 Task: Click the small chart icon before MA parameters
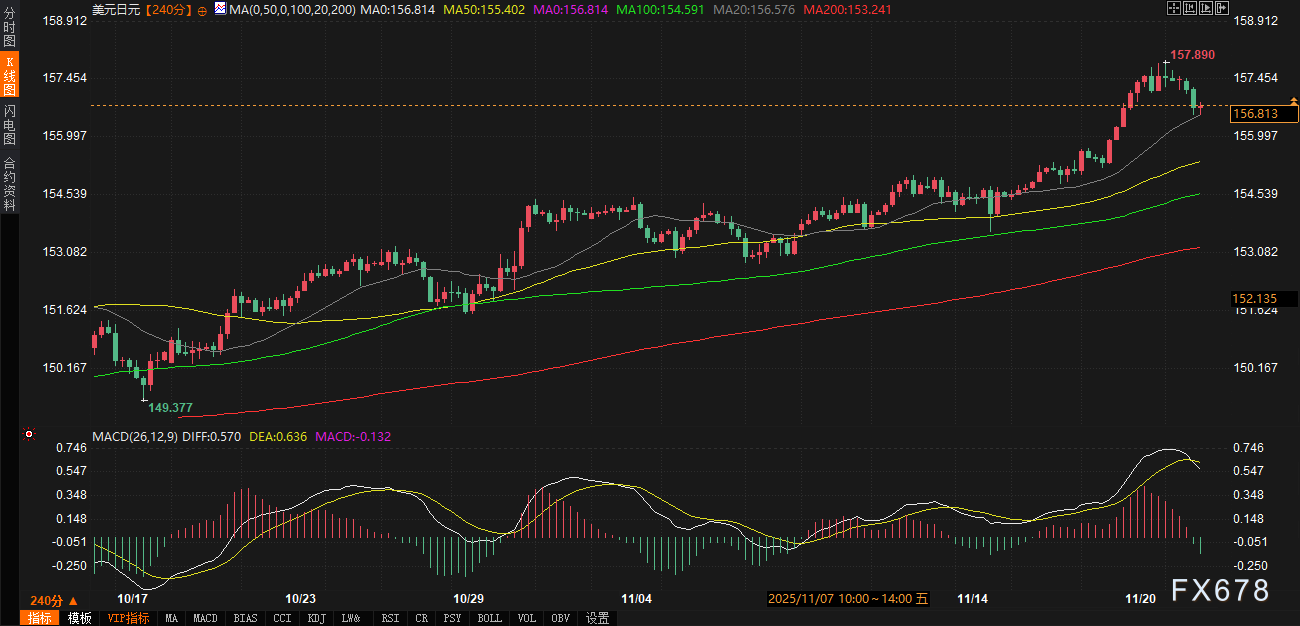(x=220, y=9)
